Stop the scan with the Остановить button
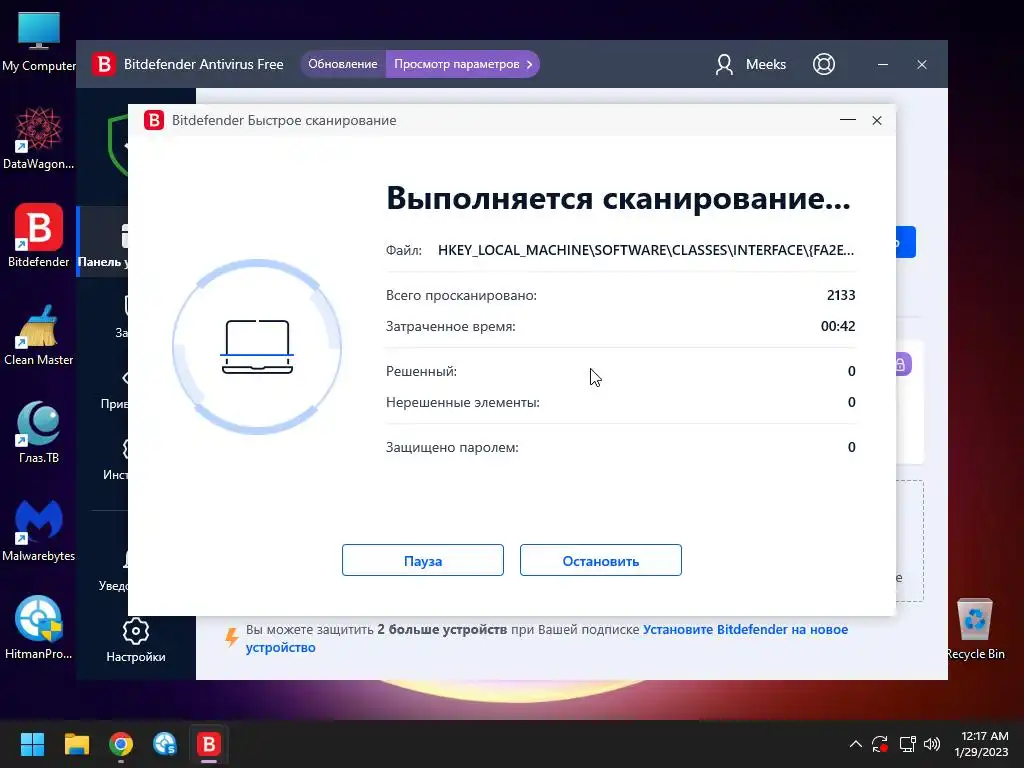 (601, 560)
